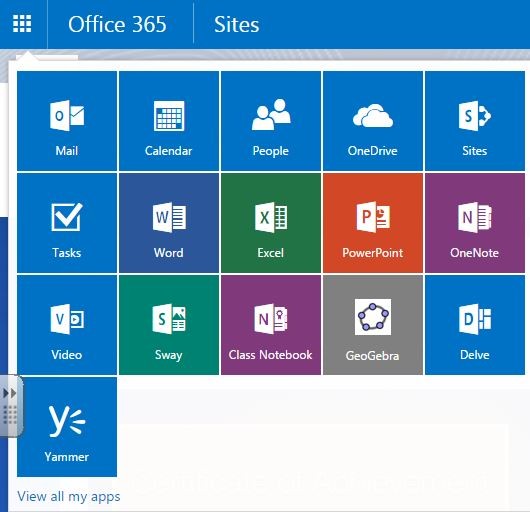
Task: Launch the Tasks tile
Action: tap(67, 223)
